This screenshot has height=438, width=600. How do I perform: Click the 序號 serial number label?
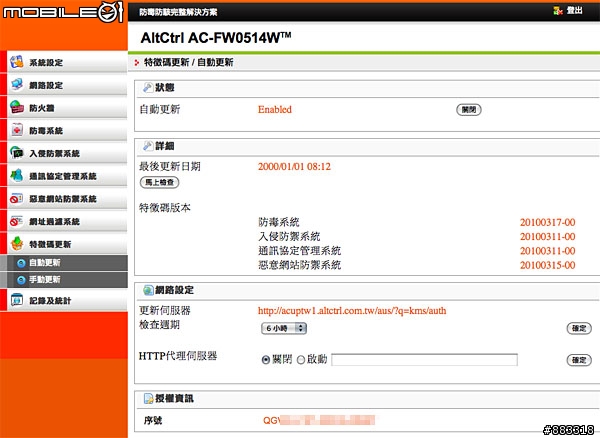[x=153, y=420]
